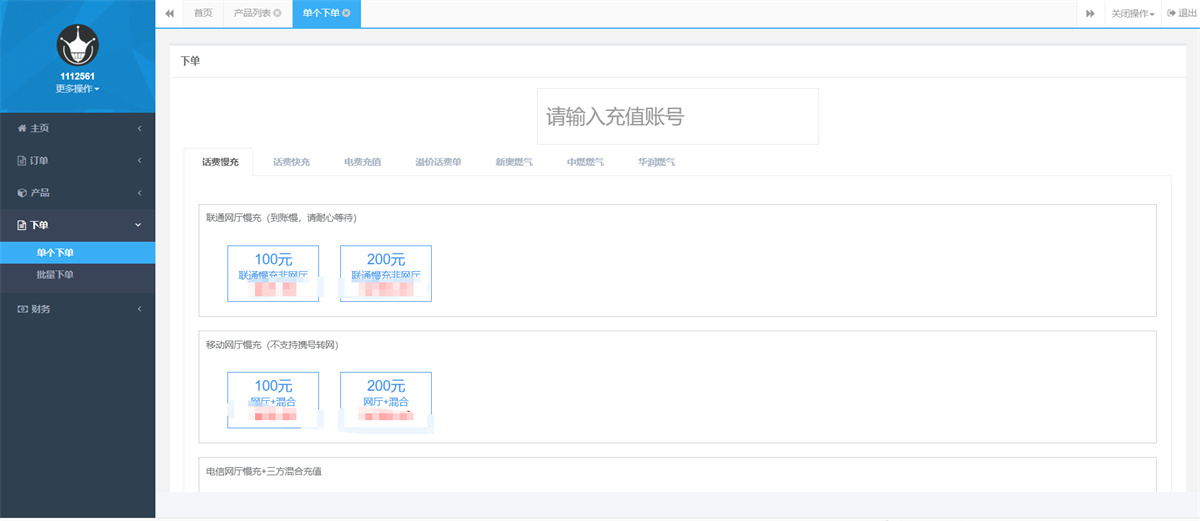Viewport: 1200px width, 521px height.
Task: Select 批量下单 in the sidebar
Action: tap(55, 275)
